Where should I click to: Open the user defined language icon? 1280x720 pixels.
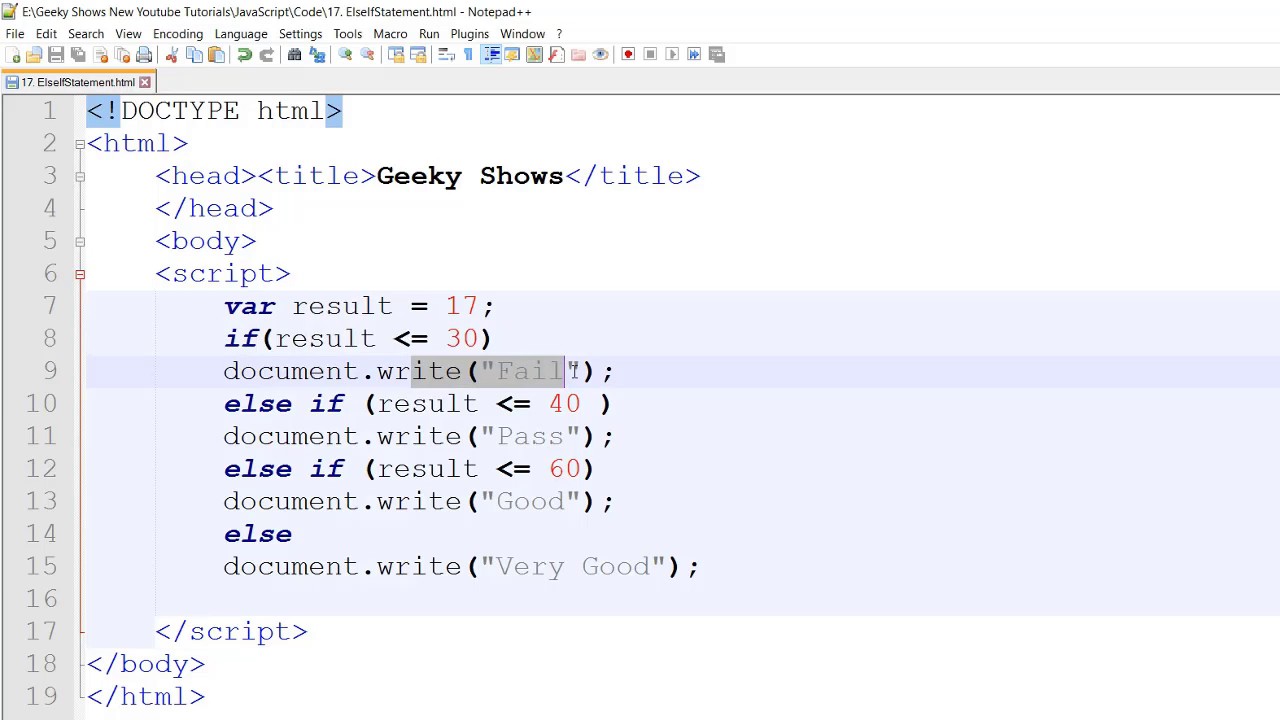coord(511,54)
